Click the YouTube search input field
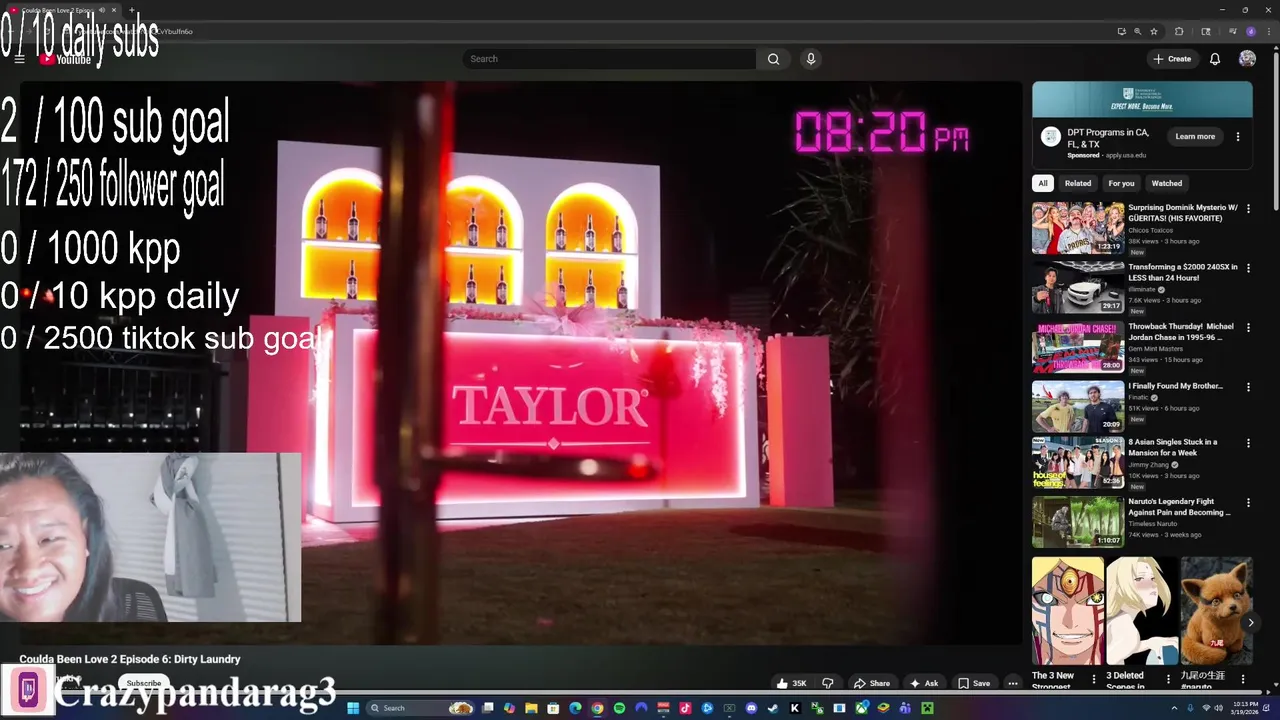The image size is (1280, 720). (x=609, y=59)
